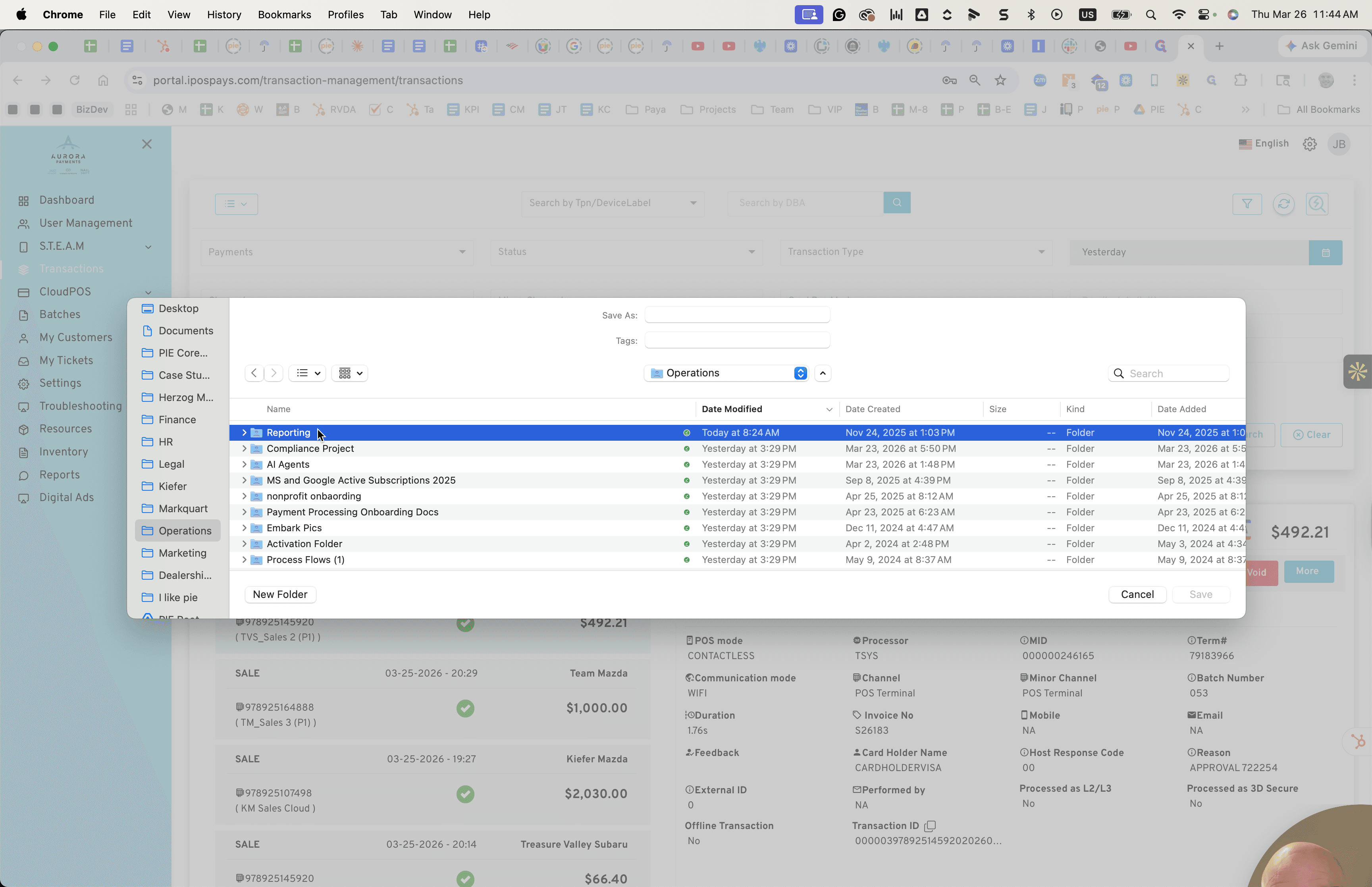Viewport: 1372px width, 887px height.
Task: Open the list view options dropdown
Action: 307,373
